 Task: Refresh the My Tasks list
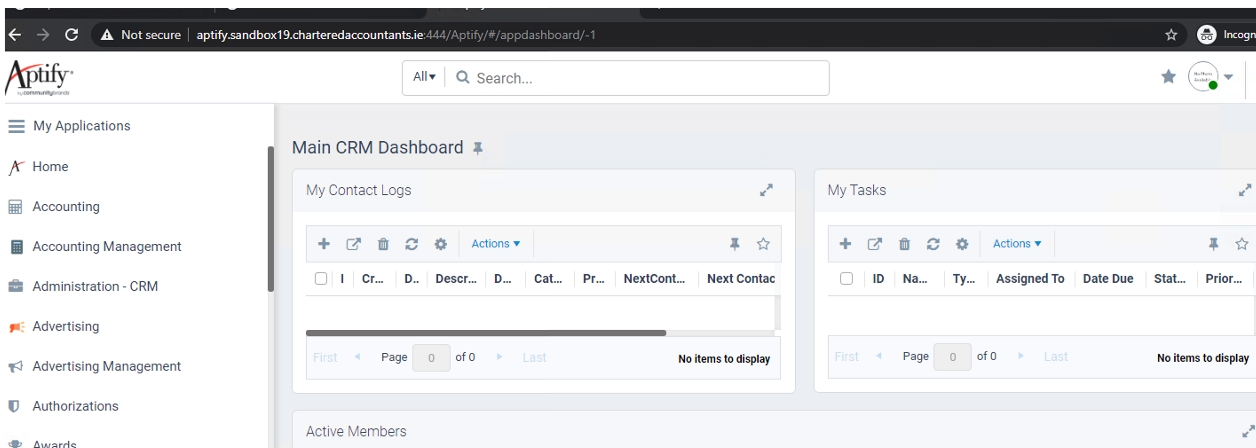point(933,244)
